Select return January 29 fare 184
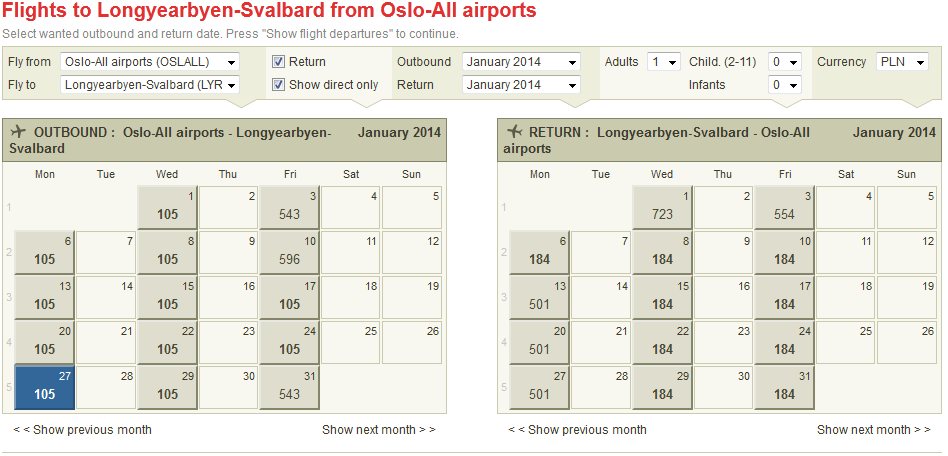Viewport: 948px width, 456px height. click(663, 388)
